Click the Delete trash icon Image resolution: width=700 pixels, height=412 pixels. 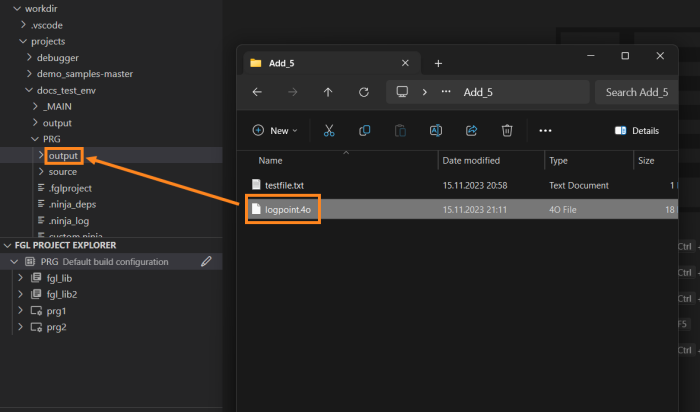[x=507, y=130]
